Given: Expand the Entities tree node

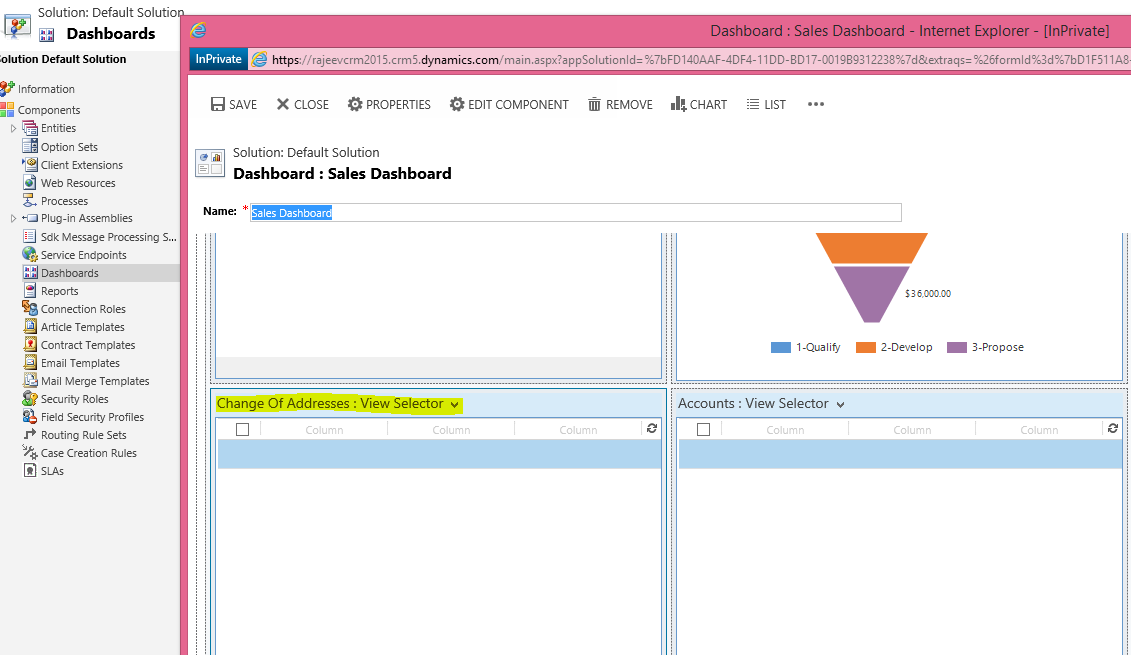Looking at the screenshot, I should (x=13, y=128).
